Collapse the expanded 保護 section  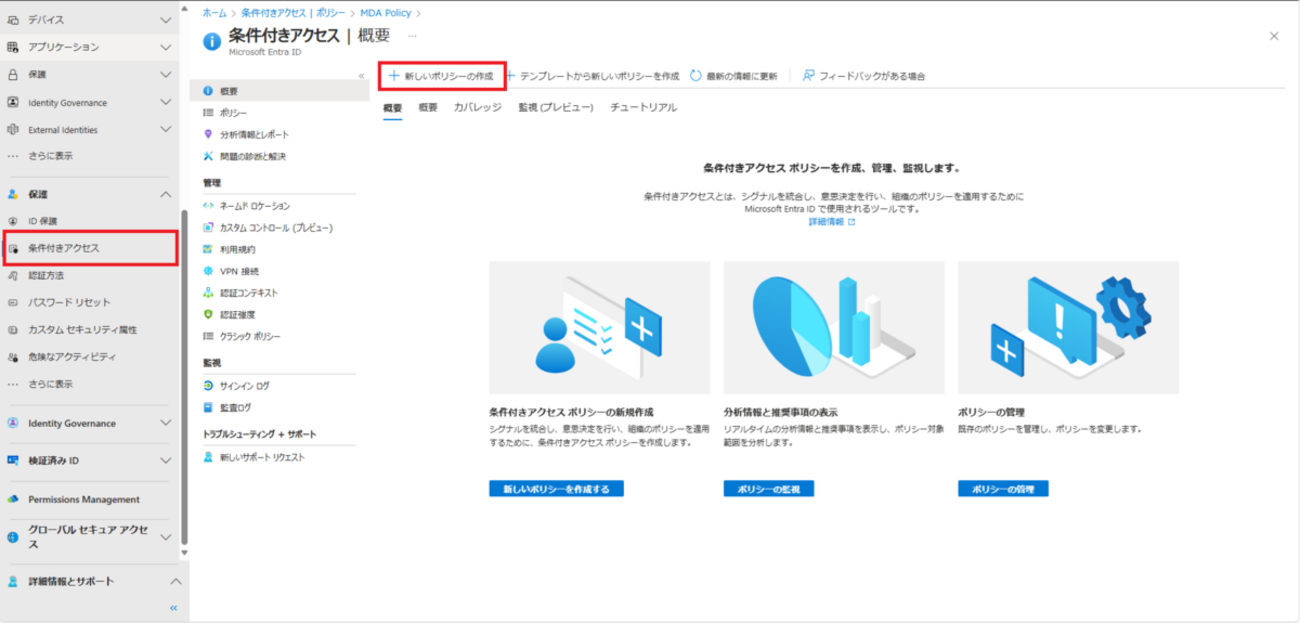click(166, 194)
